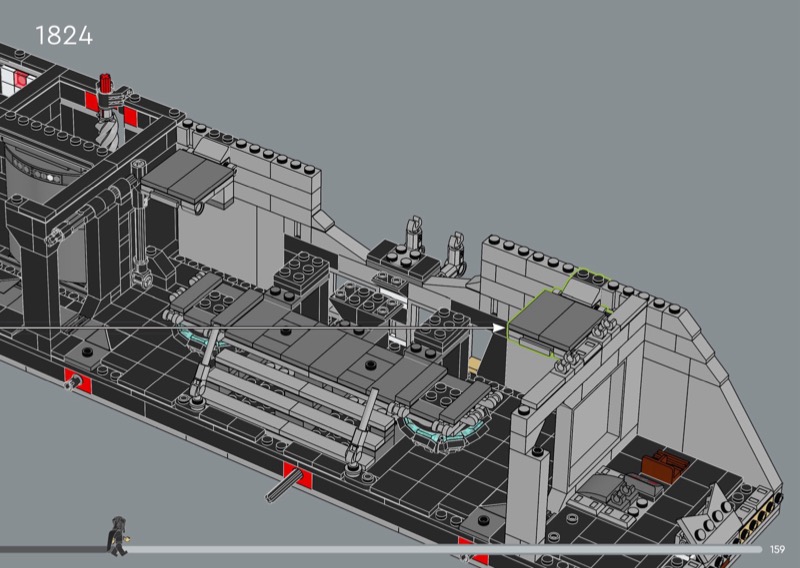Screen dimensions: 800x568
Task: Click the gray axle protruding from side
Action: [x=282, y=489]
